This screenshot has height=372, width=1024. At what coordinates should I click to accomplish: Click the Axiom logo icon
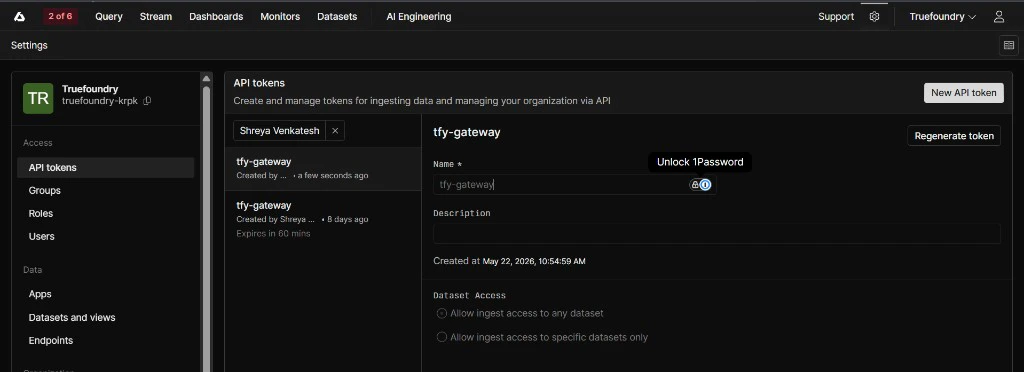[x=20, y=17]
